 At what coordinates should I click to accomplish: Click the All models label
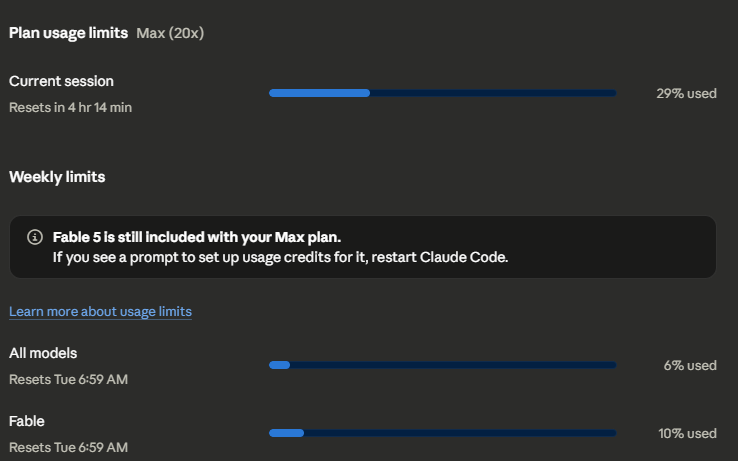point(43,353)
